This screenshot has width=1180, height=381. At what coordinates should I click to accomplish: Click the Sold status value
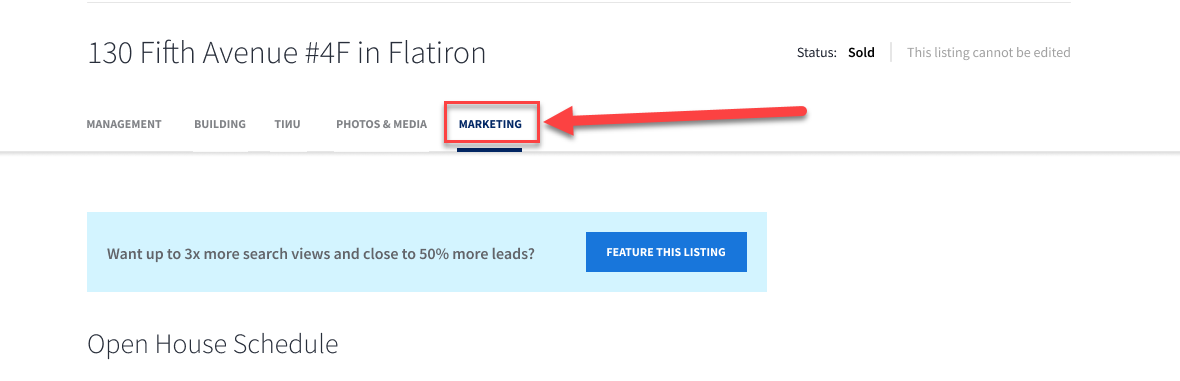click(861, 53)
